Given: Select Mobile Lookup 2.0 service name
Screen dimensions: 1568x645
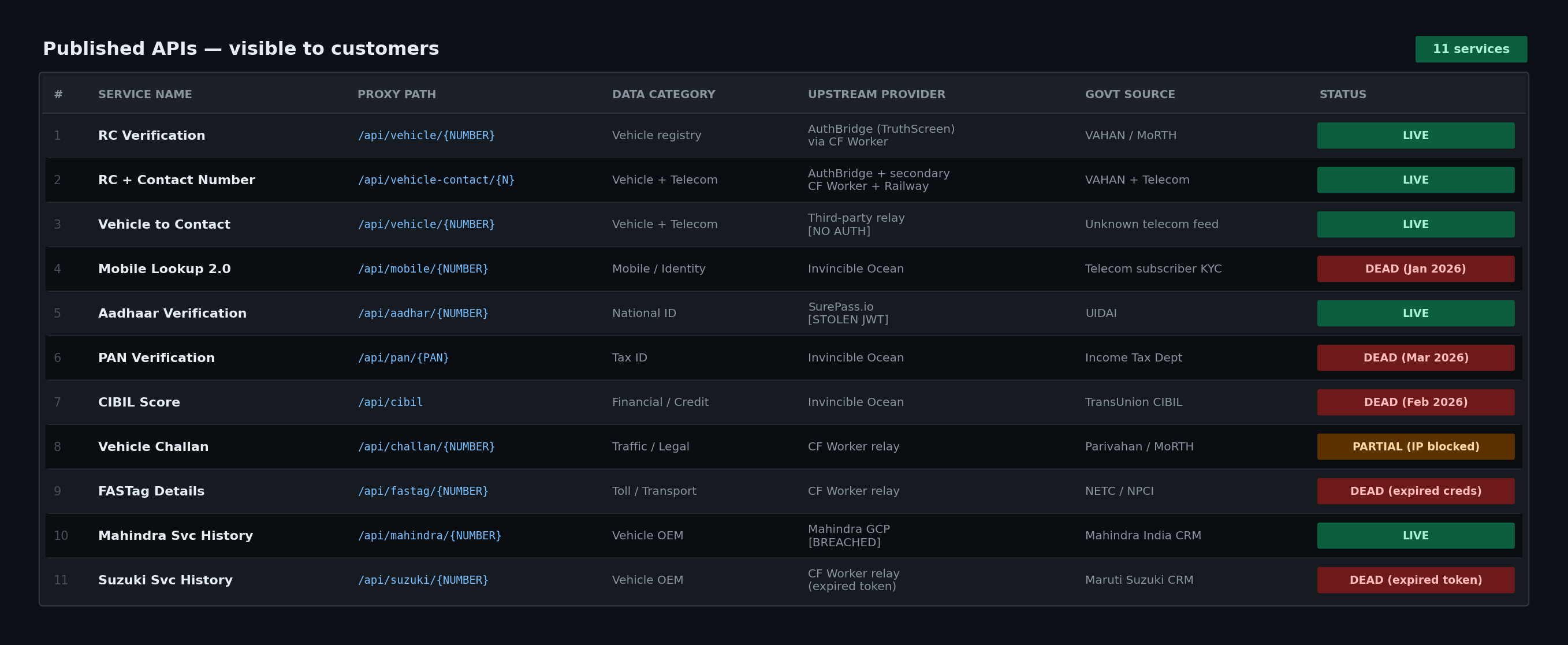Looking at the screenshot, I should [165, 269].
